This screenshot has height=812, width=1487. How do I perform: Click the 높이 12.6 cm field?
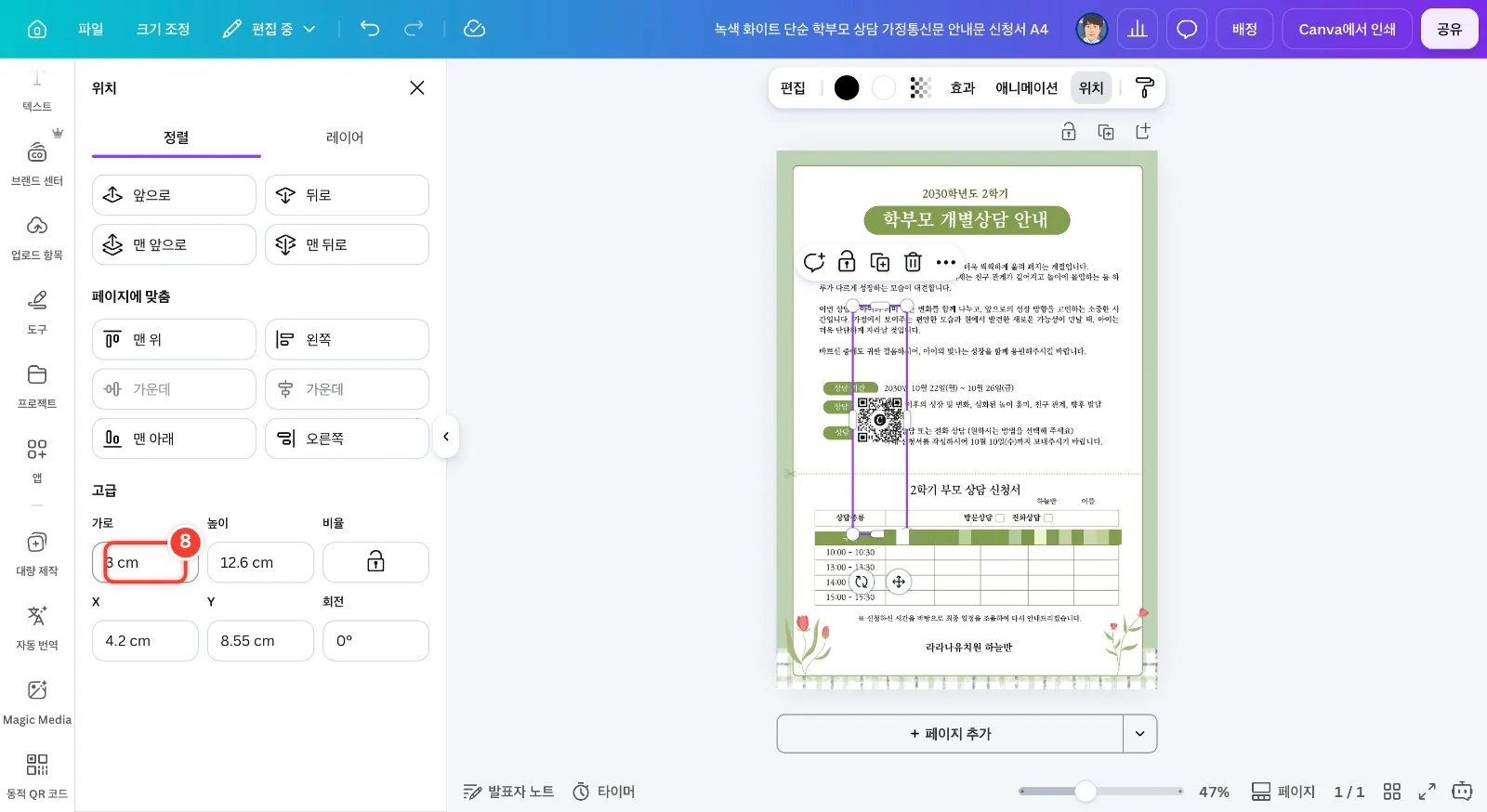260,562
